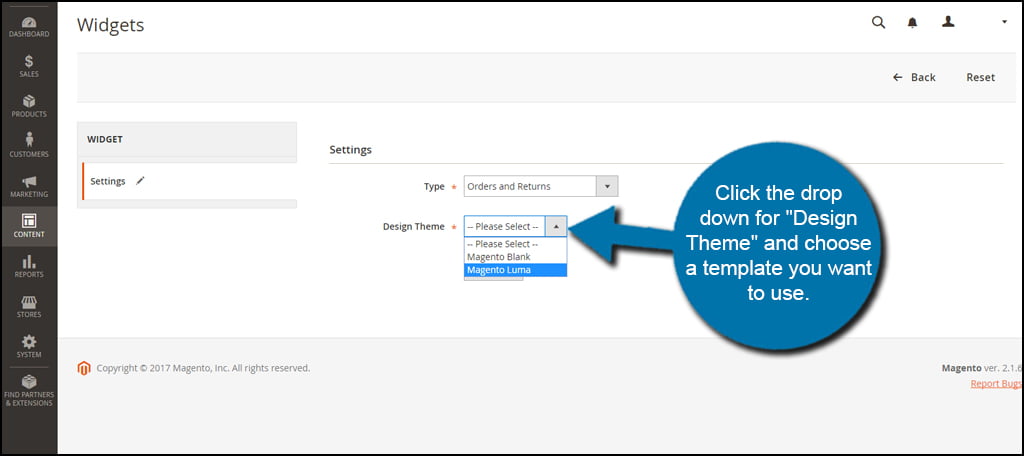Open the Sales sidebar menu

click(29, 67)
